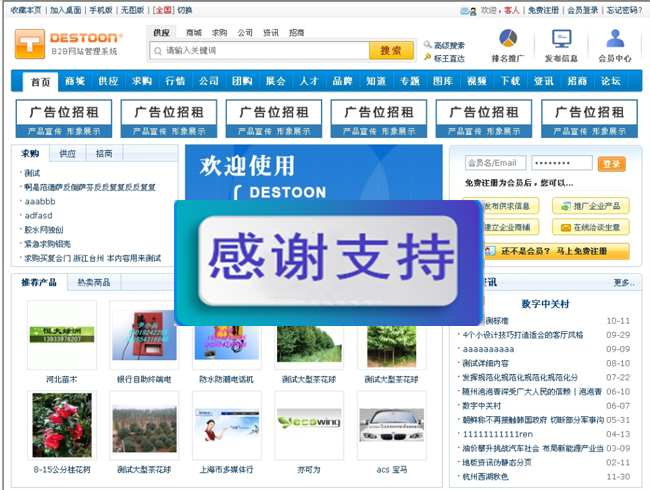Switch to 热卖商品 tab
This screenshot has height=490, width=650.
coord(94,282)
